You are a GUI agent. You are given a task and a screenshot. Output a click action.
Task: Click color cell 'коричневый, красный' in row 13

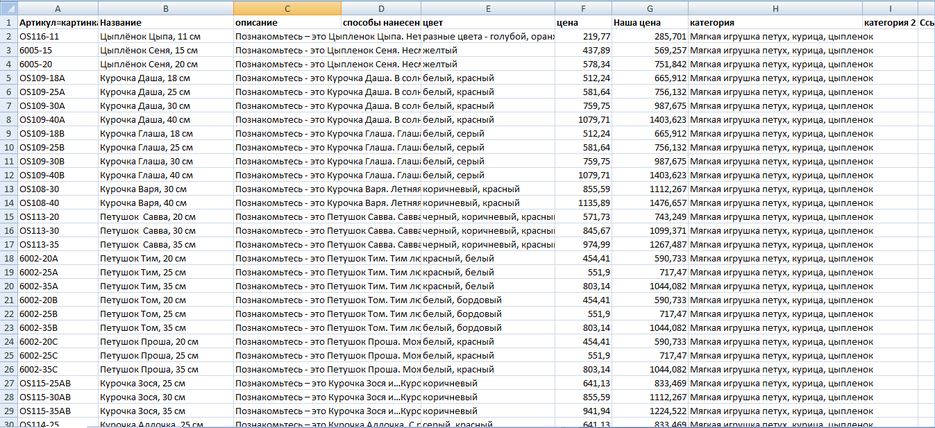pos(488,189)
